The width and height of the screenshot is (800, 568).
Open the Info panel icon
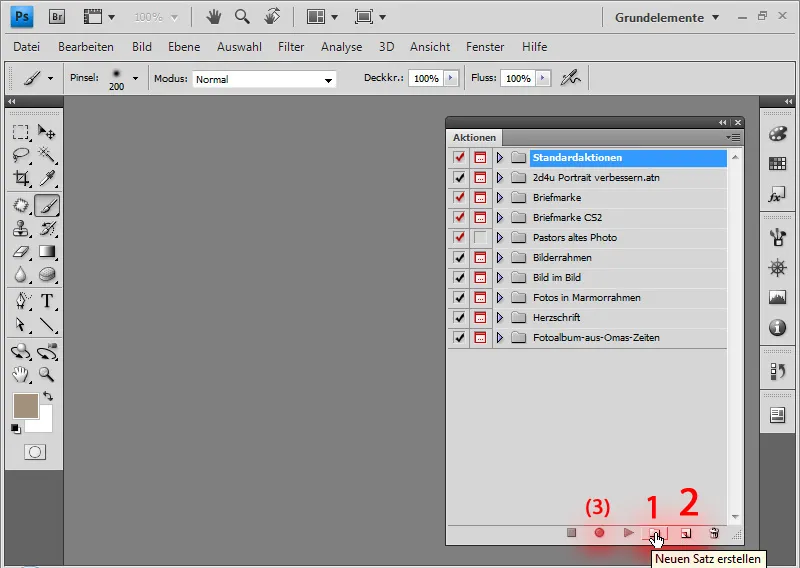(x=778, y=327)
